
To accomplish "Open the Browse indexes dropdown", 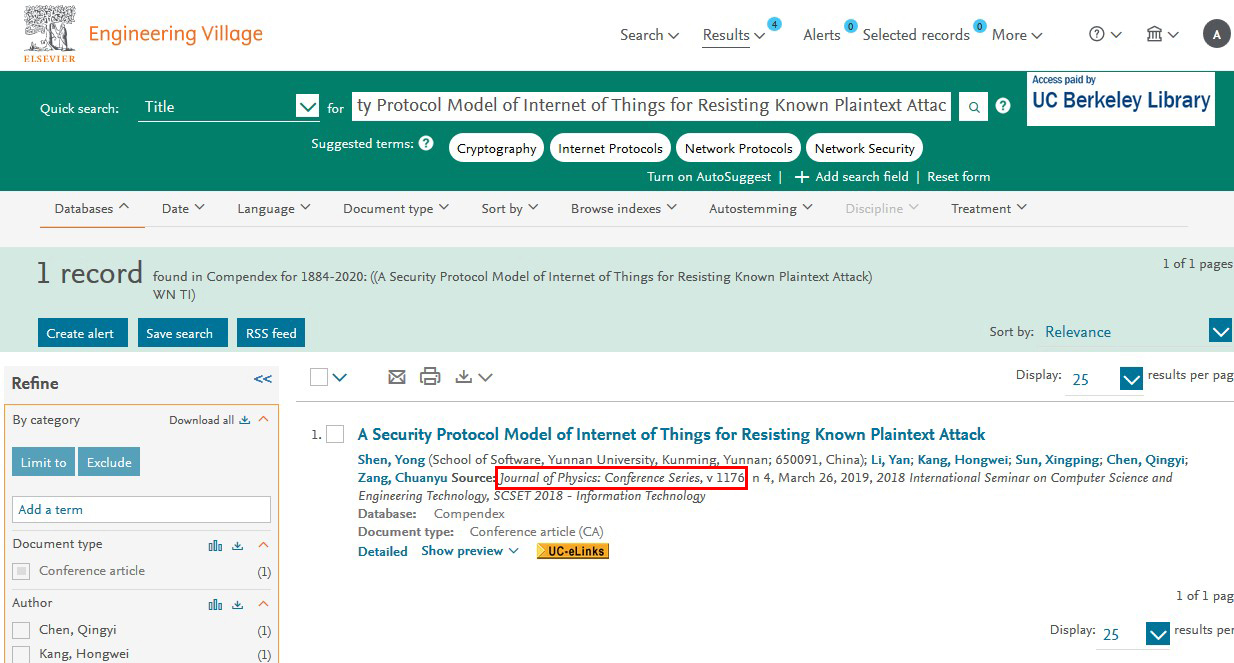I will tap(624, 209).
